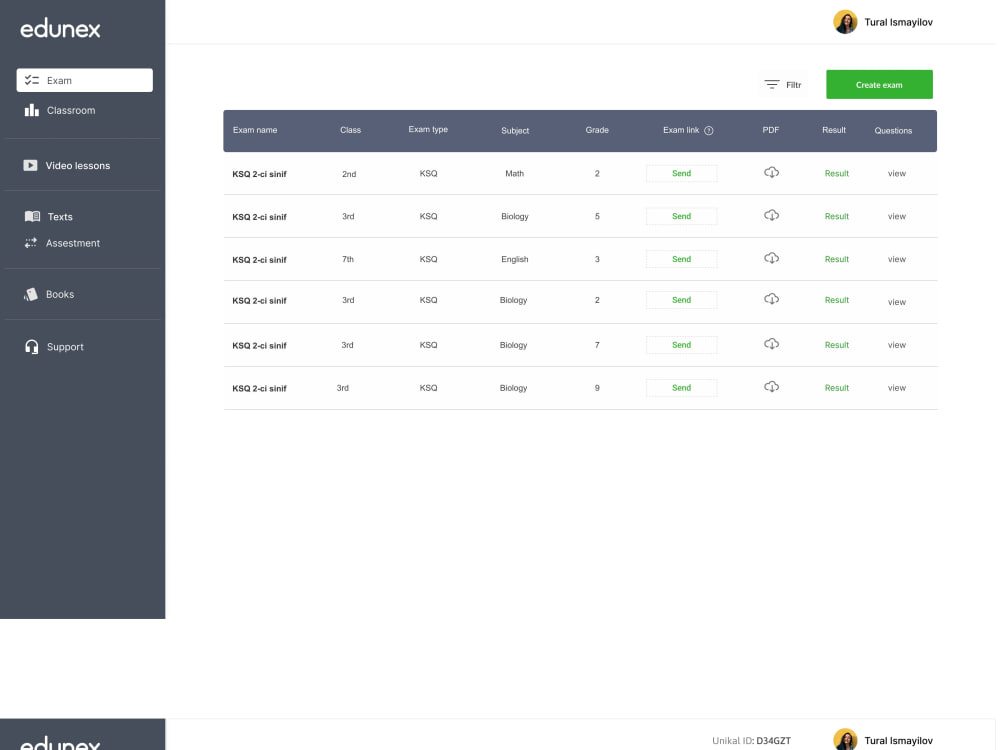Download PDF for the Biology grade 5 exam

[772, 216]
